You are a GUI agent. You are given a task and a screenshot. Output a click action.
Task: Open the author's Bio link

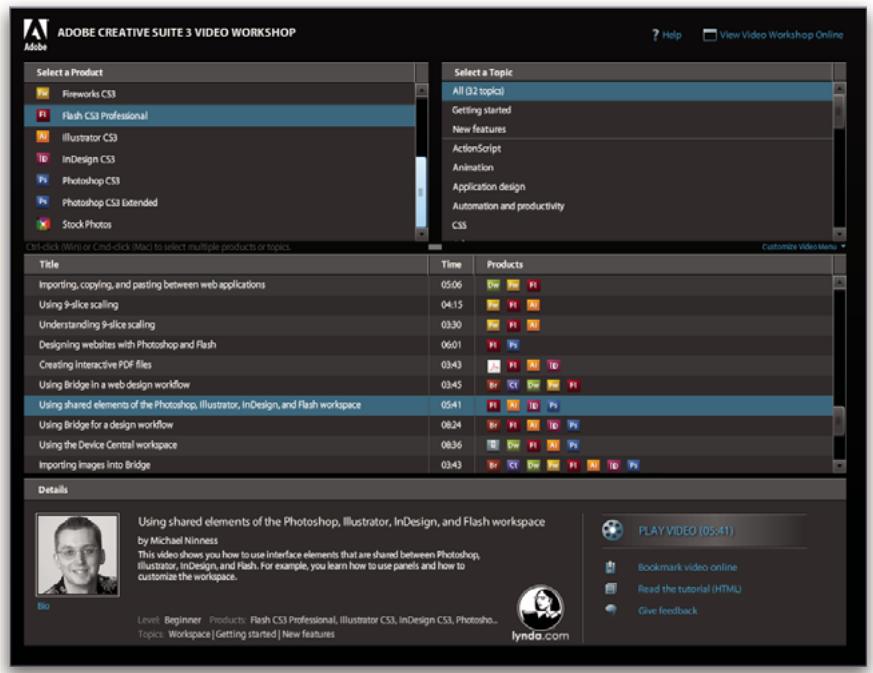click(x=43, y=605)
